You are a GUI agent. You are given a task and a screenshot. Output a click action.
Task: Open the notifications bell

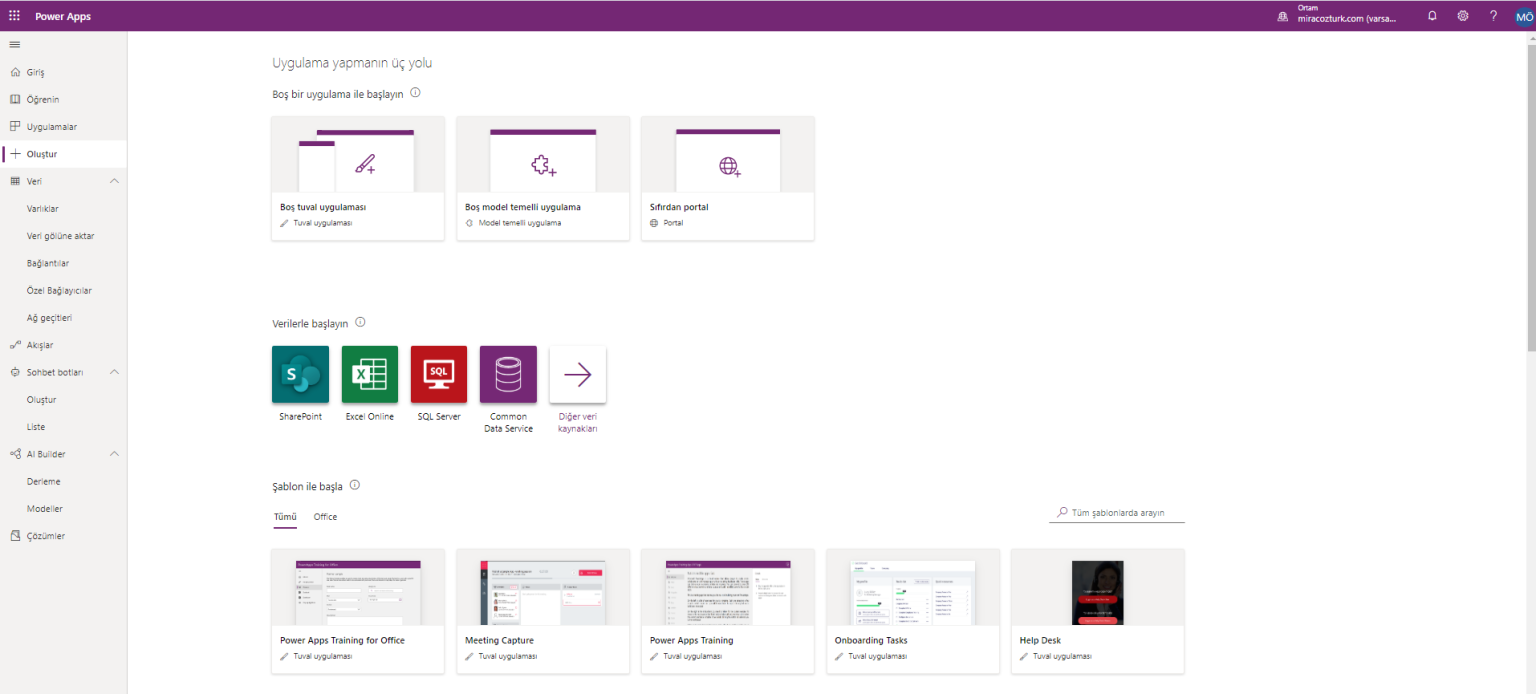[x=1432, y=16]
